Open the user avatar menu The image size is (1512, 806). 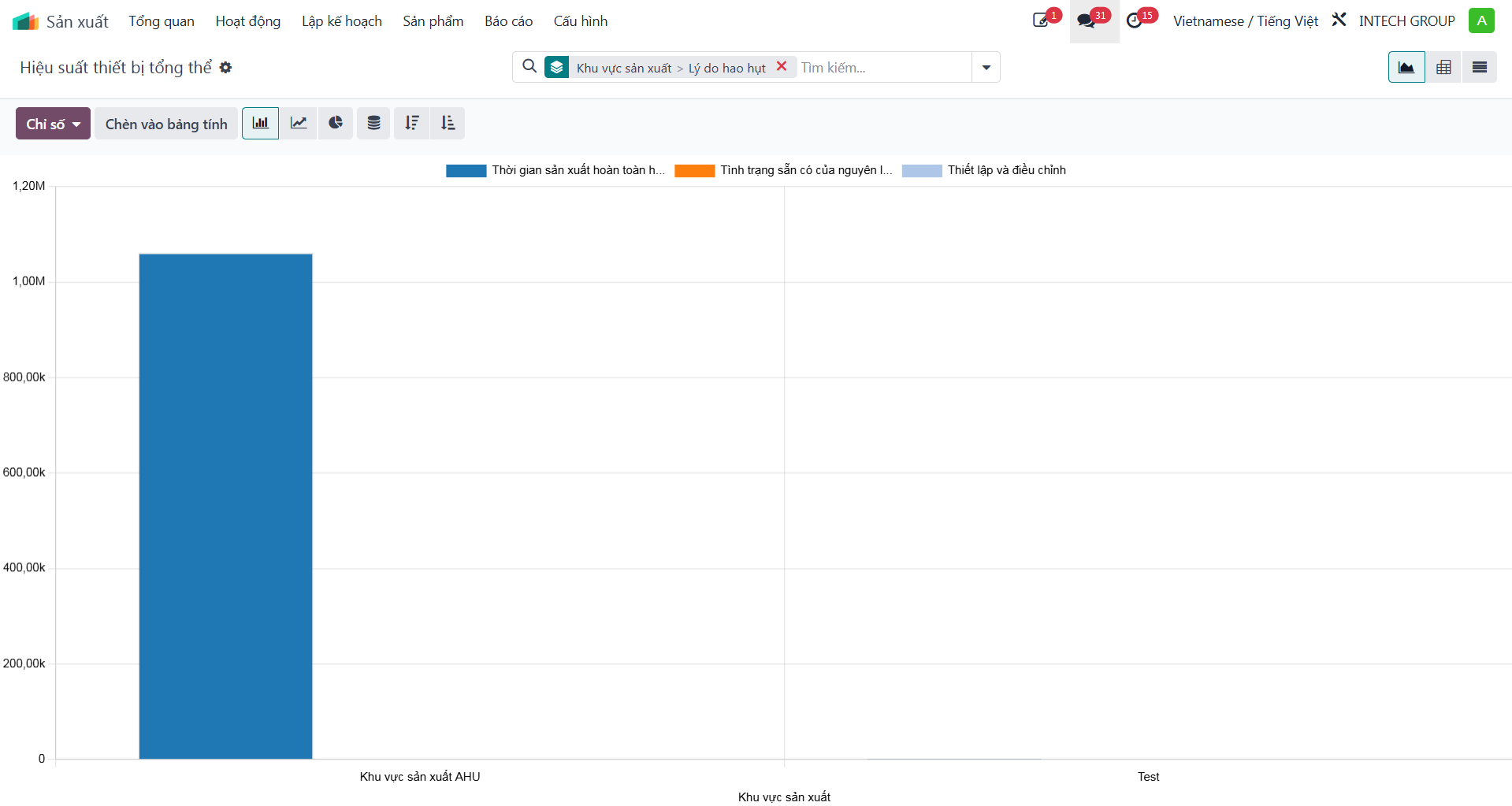tap(1481, 20)
